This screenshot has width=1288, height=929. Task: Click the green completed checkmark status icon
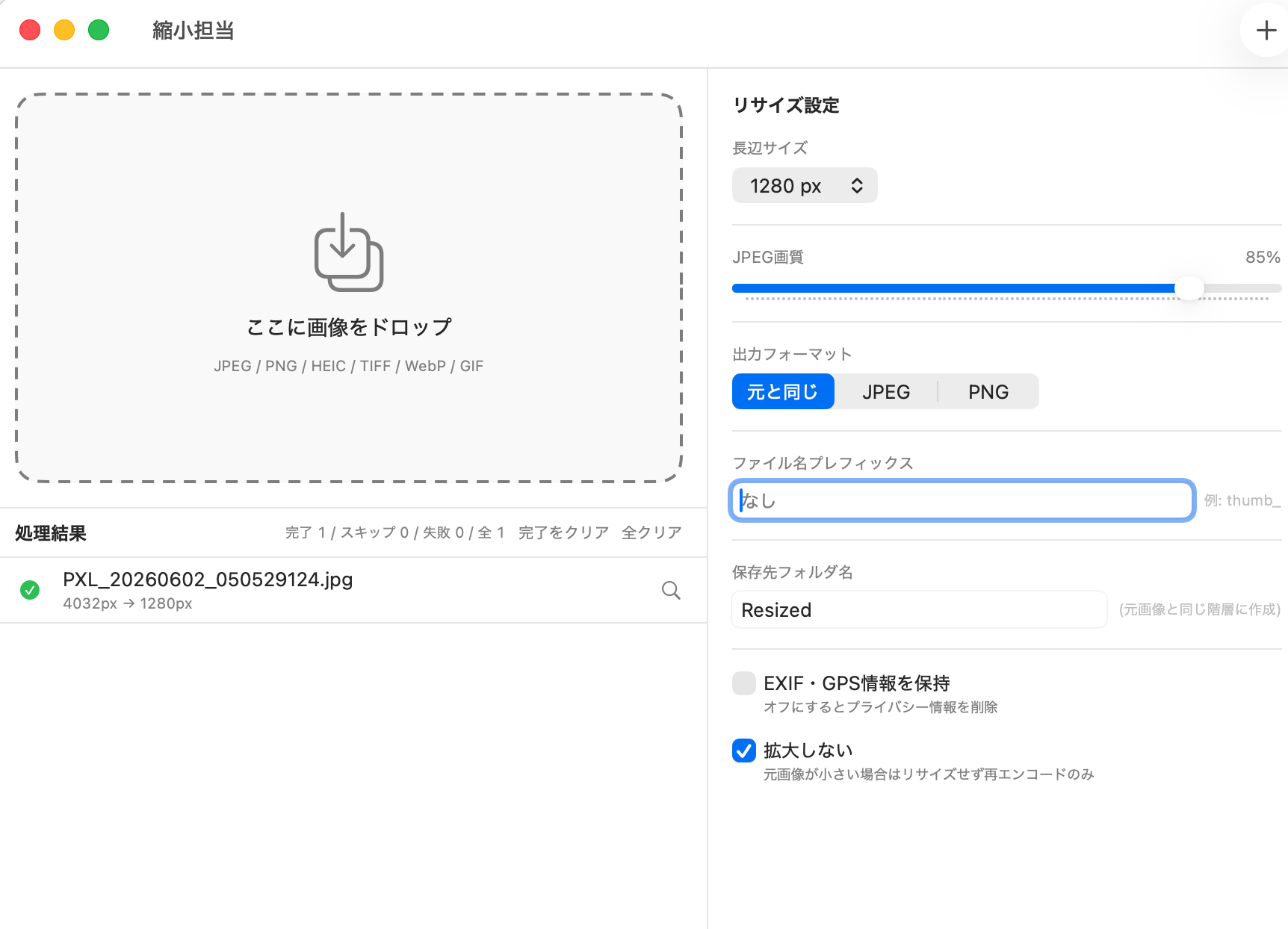tap(30, 590)
